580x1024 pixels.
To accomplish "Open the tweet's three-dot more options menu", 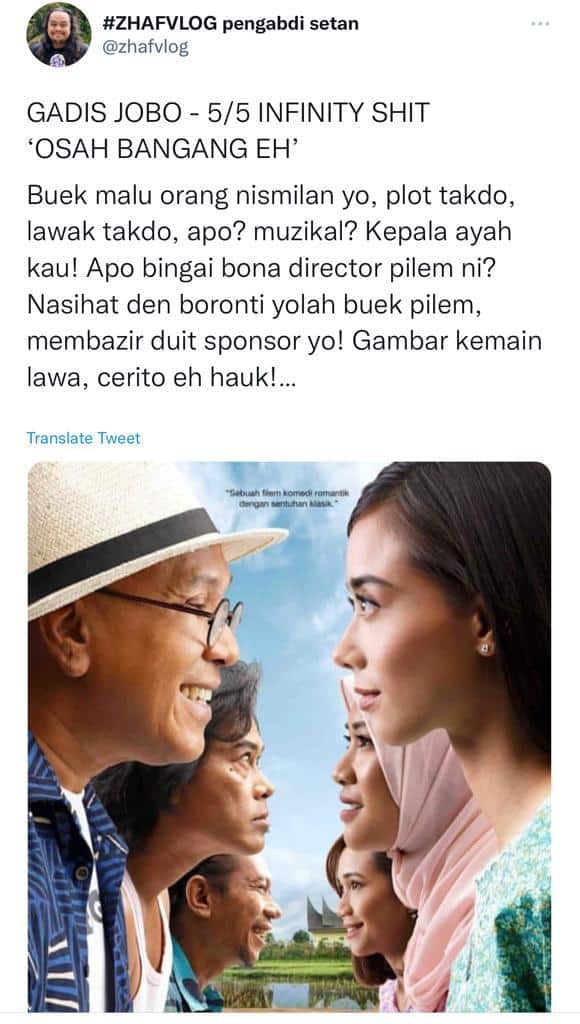I will click(540, 24).
